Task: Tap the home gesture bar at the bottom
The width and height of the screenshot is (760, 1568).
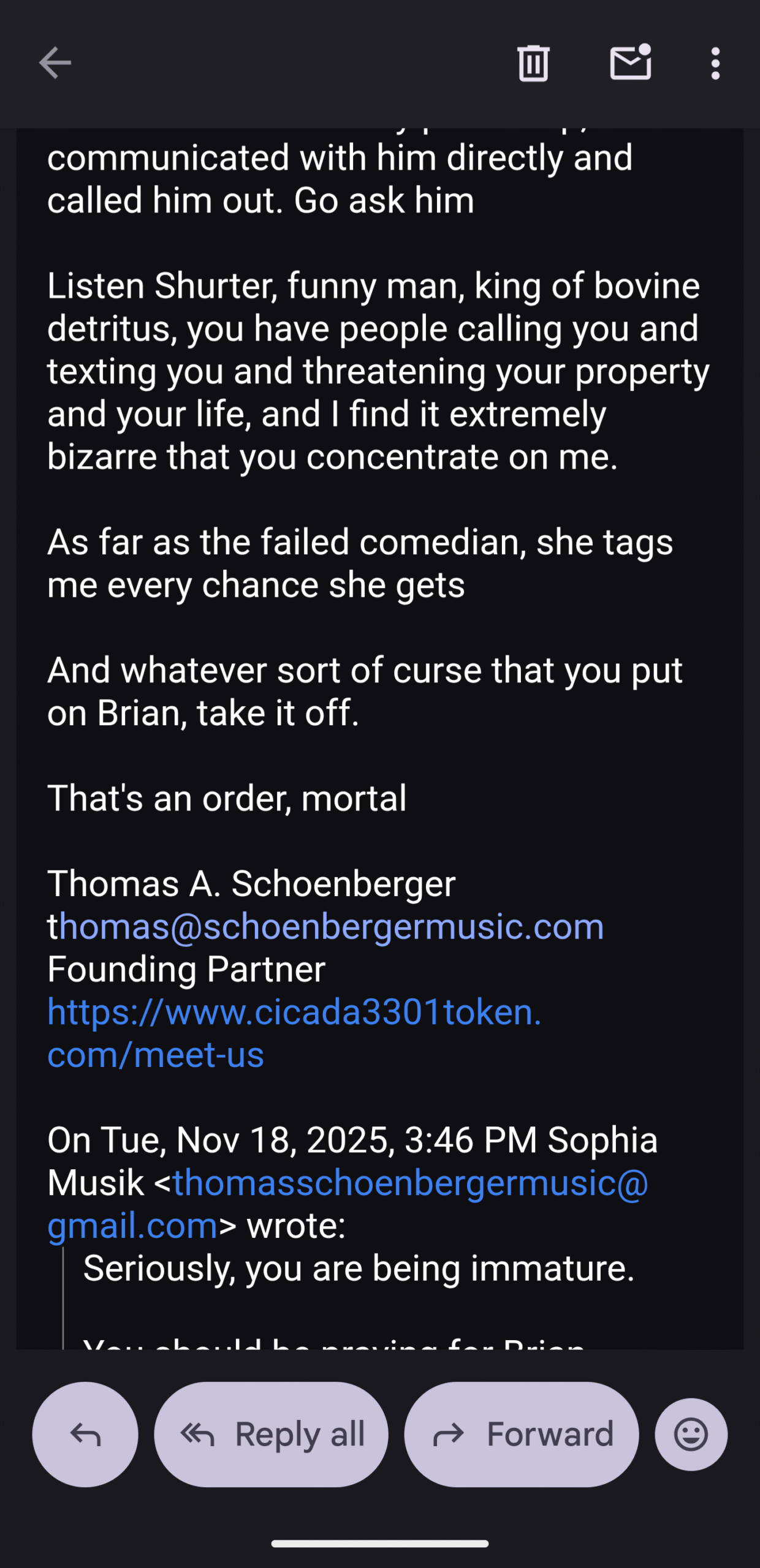Action: coord(380,1543)
